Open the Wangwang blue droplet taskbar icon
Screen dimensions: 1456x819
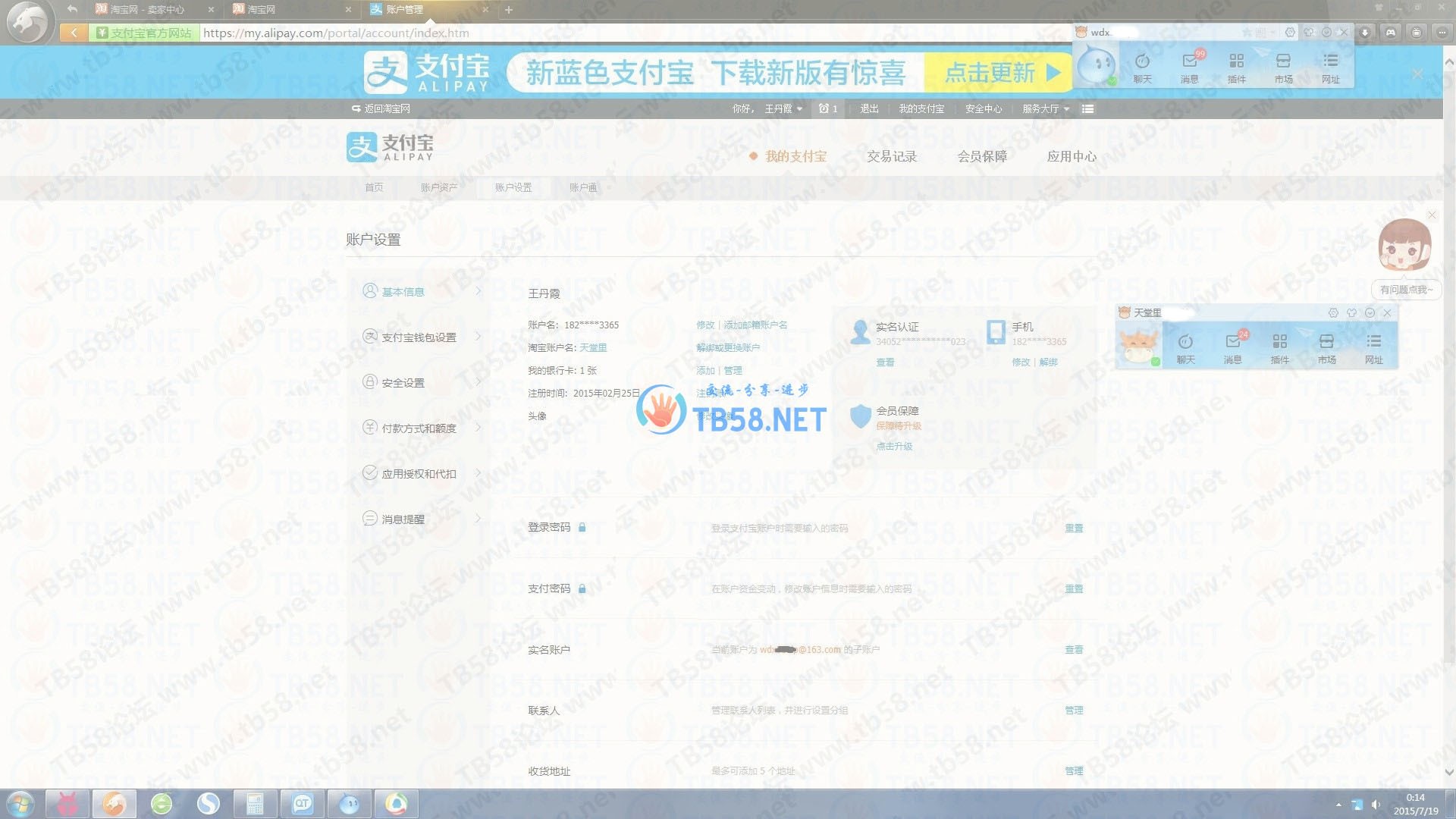pos(349,804)
